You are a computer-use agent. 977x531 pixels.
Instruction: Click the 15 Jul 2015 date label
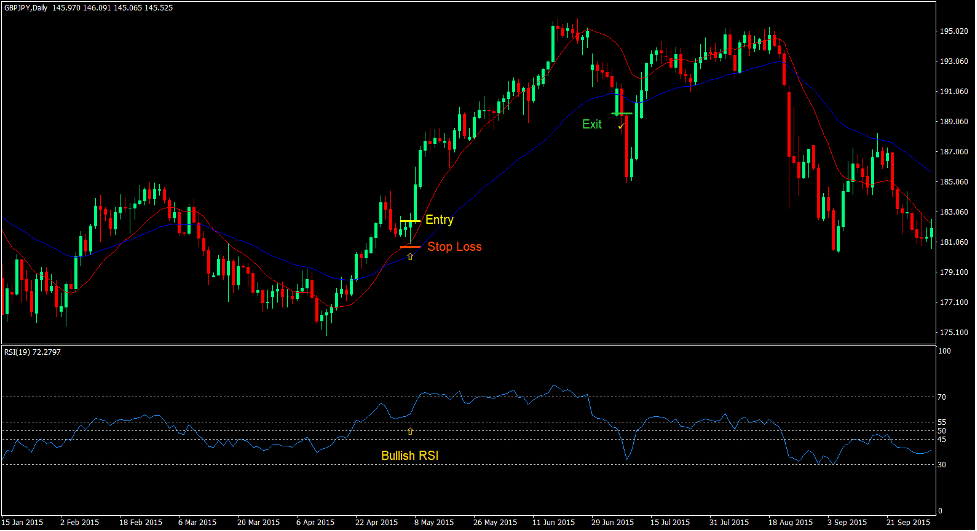tap(670, 522)
